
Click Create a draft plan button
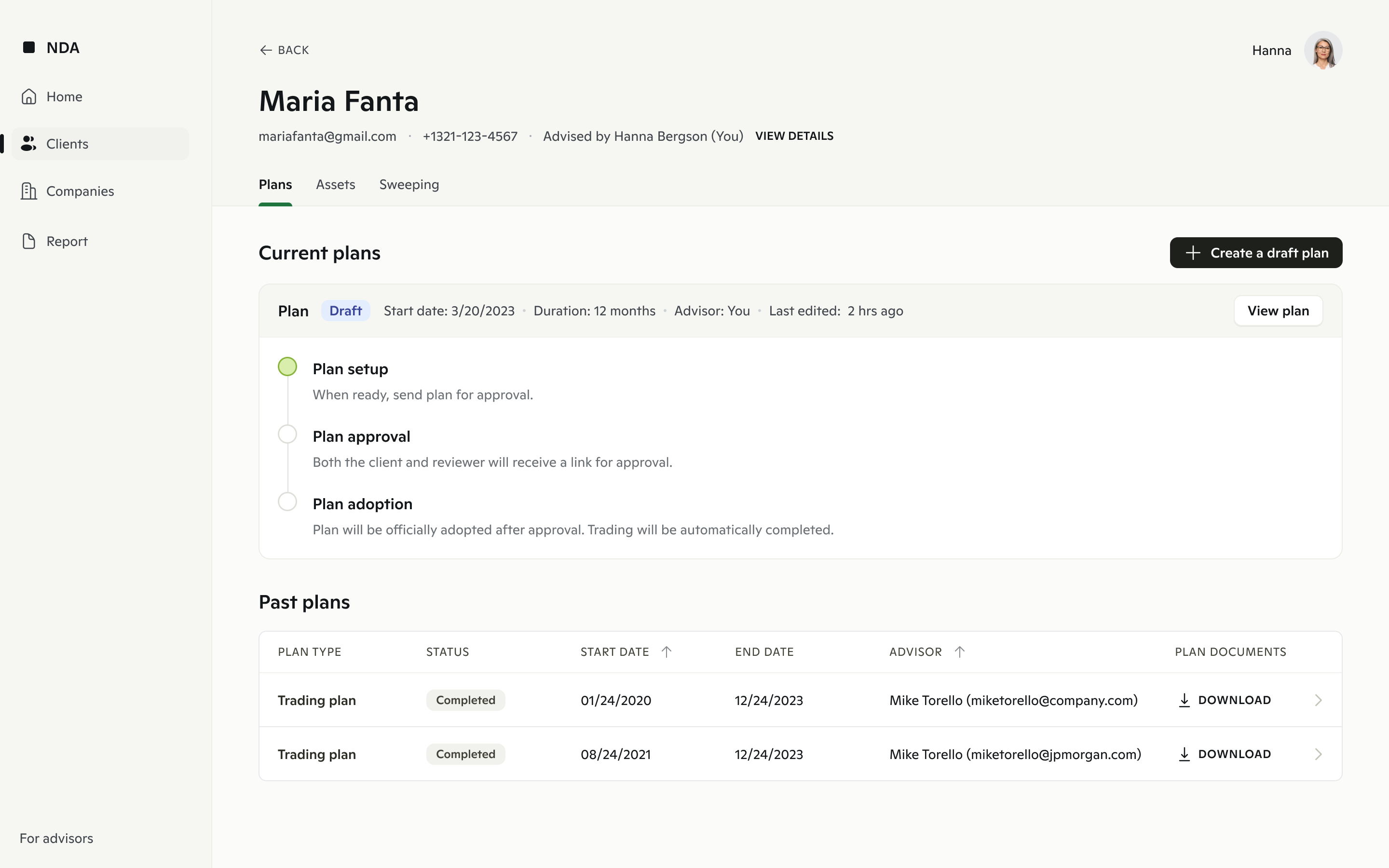click(x=1256, y=253)
